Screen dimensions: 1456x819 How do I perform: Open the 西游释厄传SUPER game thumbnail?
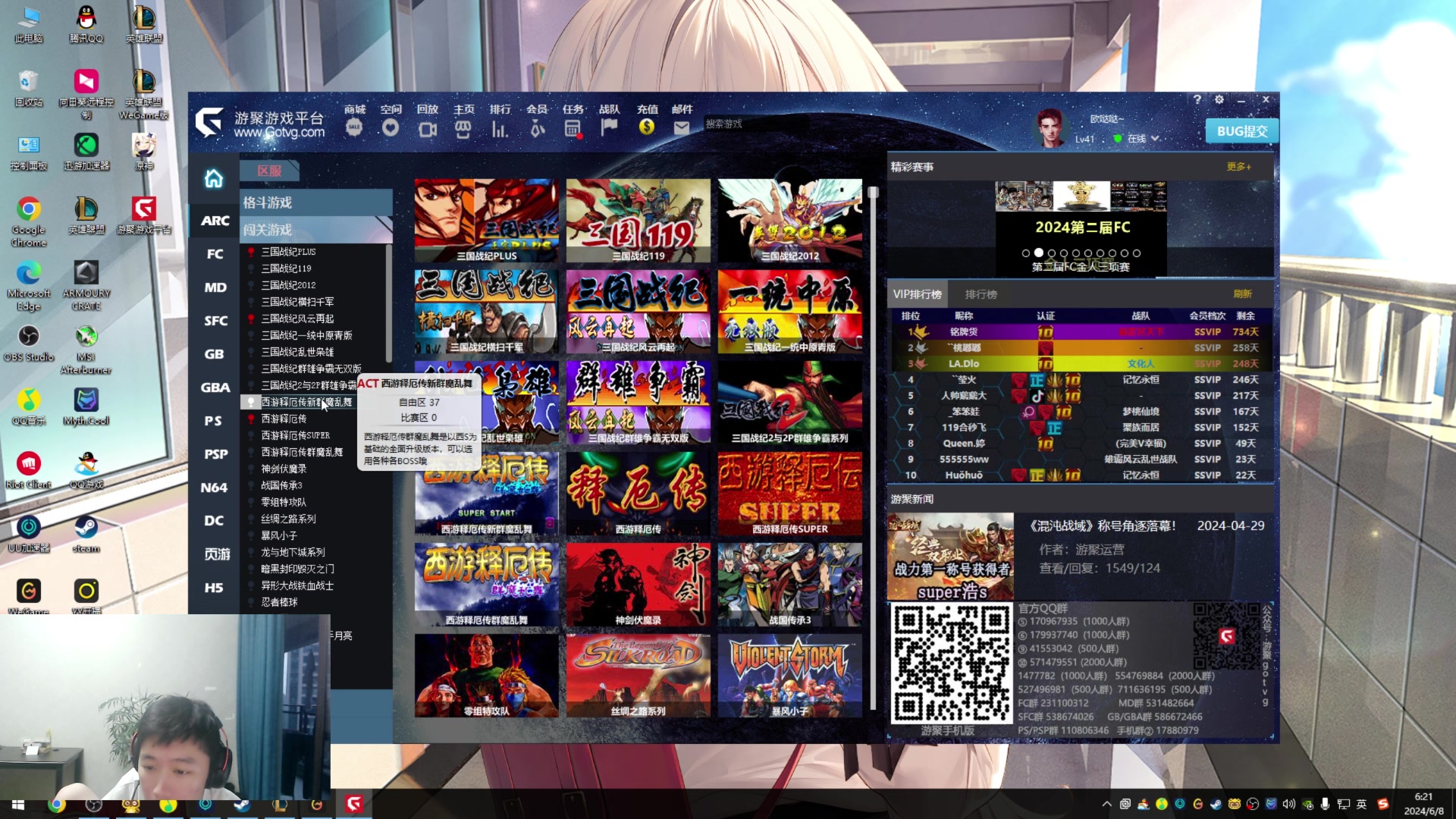point(789,494)
